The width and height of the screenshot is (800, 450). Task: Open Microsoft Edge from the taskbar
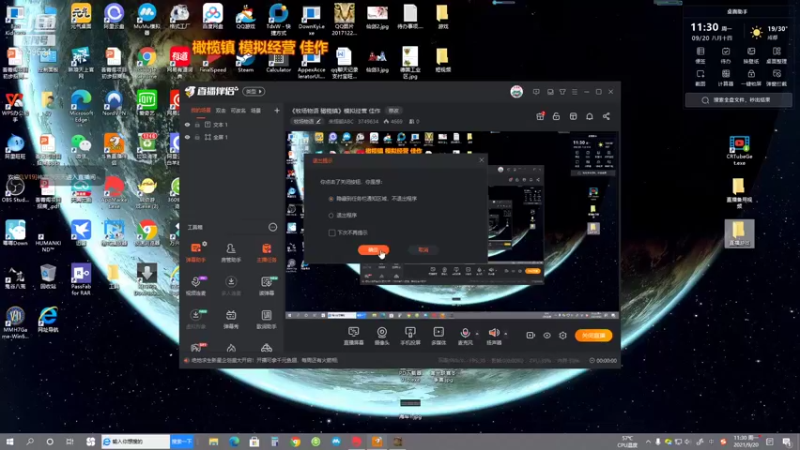pos(234,441)
